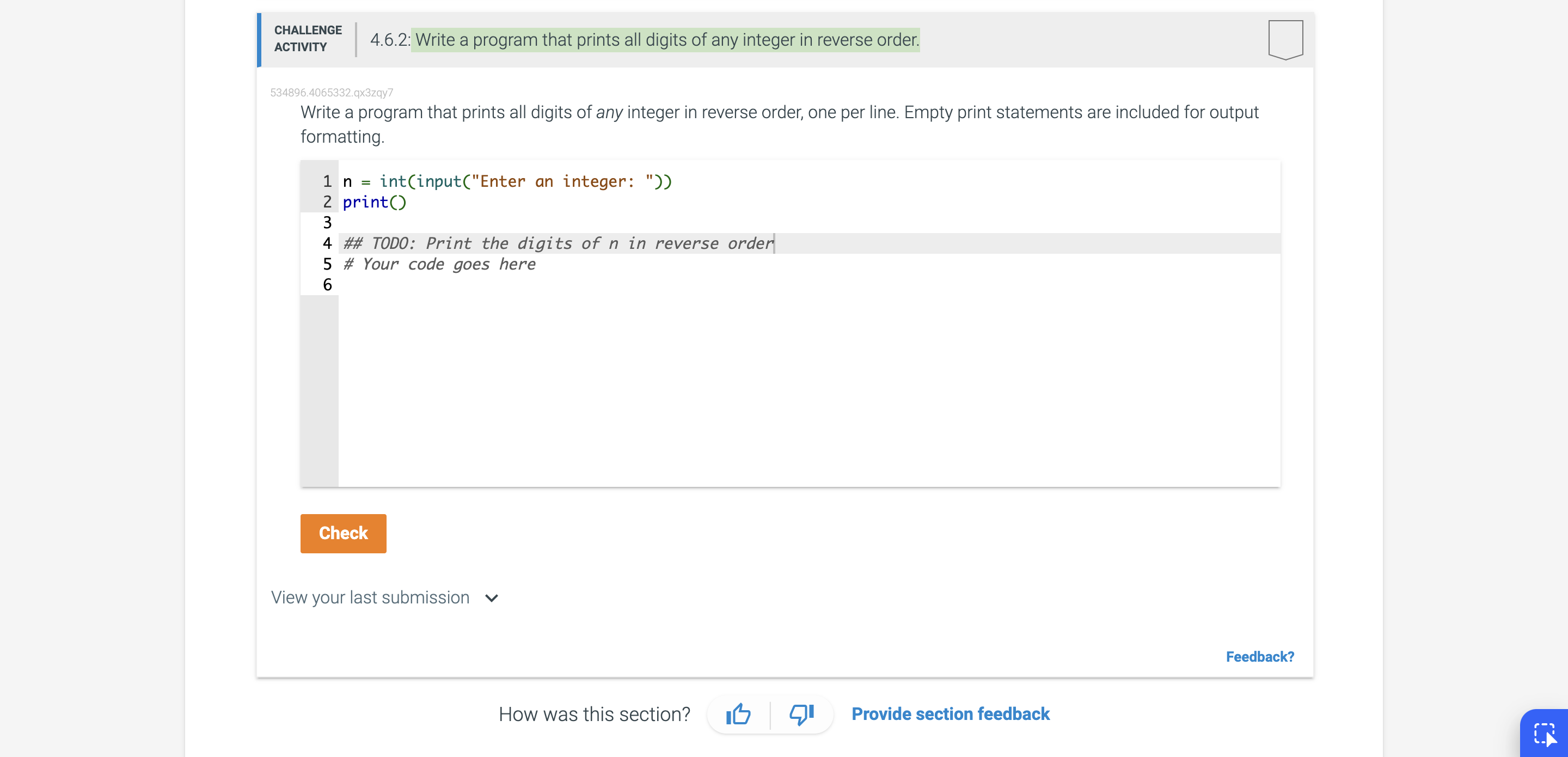Click the print() statement on line 2

coord(373,202)
